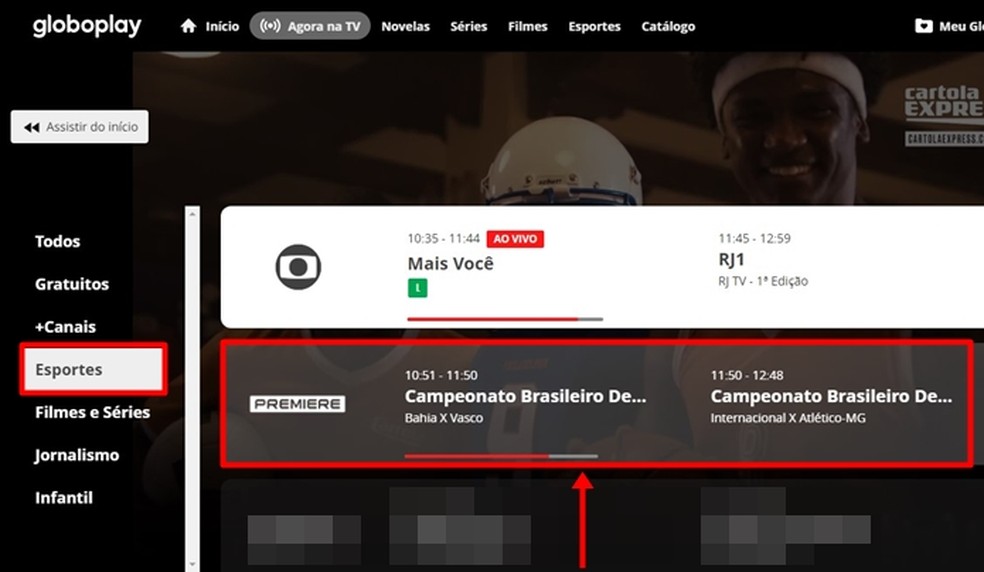The width and height of the screenshot is (984, 572).
Task: Click the live broadcast icon in Agora na TV
Action: pos(270,26)
